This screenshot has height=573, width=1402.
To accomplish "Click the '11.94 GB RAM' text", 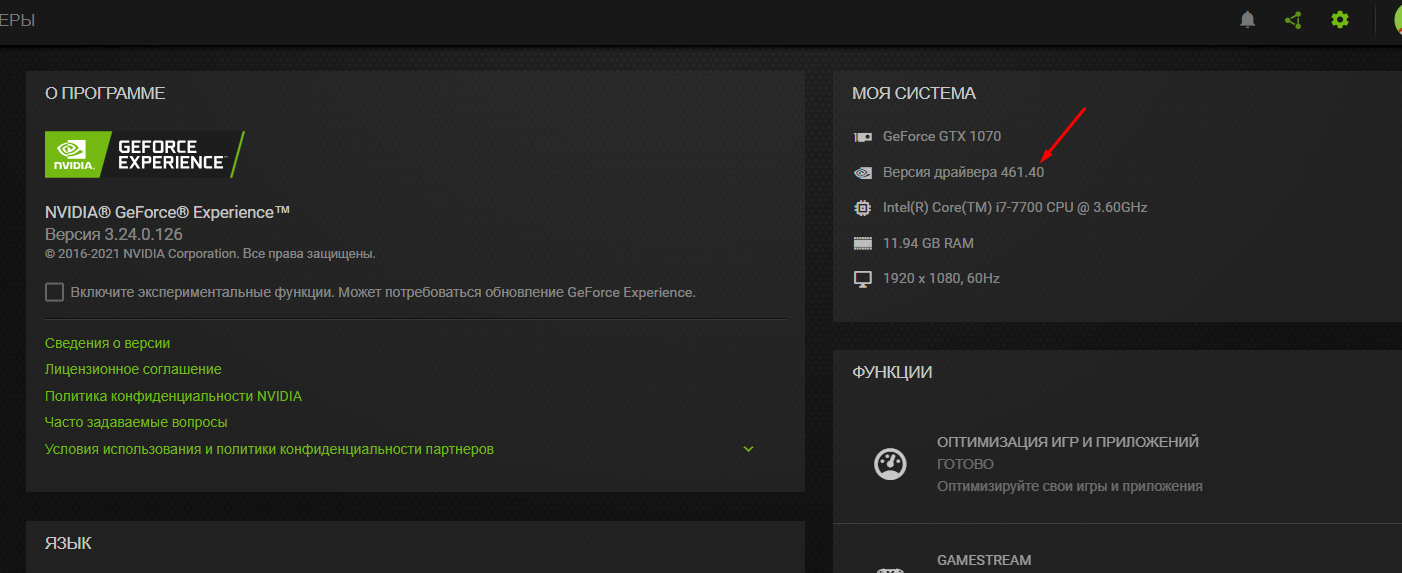I will [928, 243].
